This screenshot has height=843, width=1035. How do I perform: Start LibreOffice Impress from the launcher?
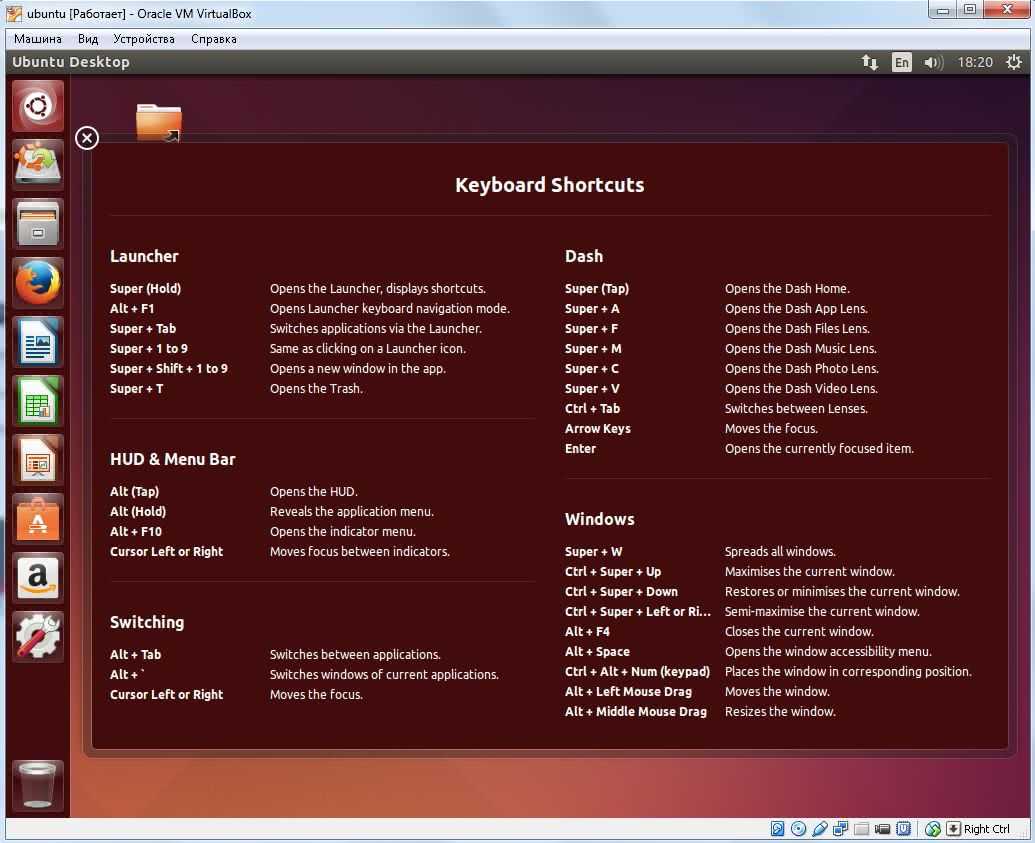point(38,460)
